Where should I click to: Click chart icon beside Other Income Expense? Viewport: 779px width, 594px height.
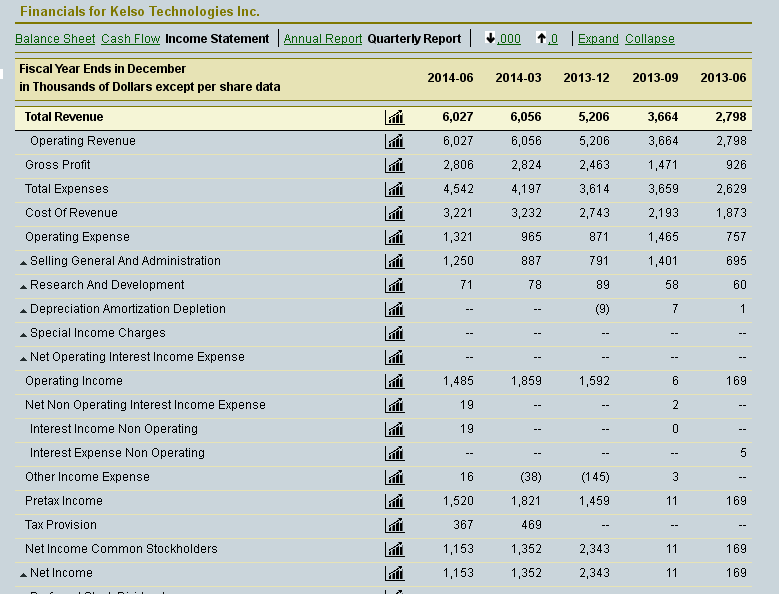point(395,477)
